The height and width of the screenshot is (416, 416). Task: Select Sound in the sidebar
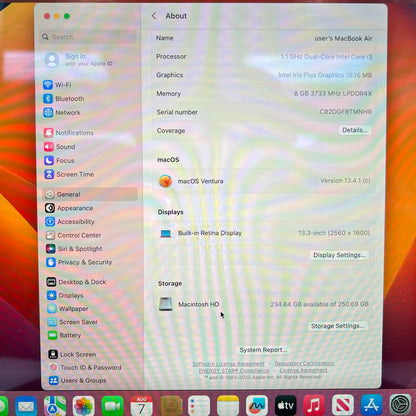pyautogui.click(x=59, y=147)
